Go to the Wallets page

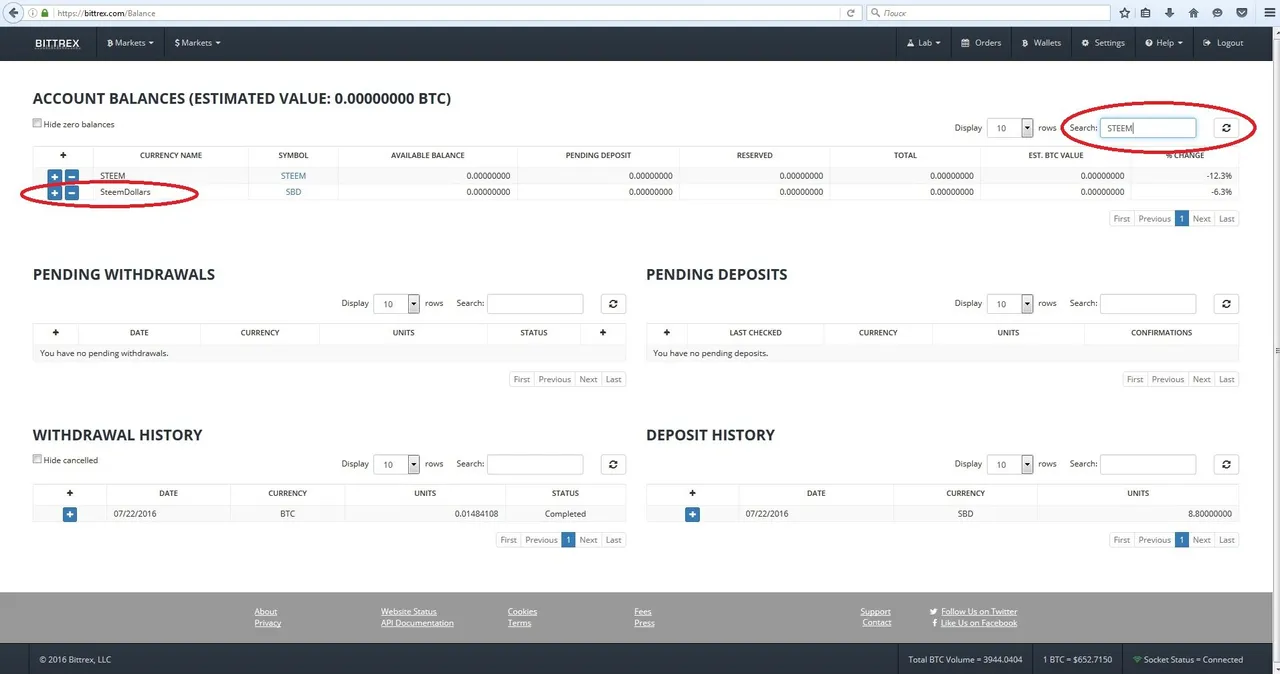[1041, 43]
